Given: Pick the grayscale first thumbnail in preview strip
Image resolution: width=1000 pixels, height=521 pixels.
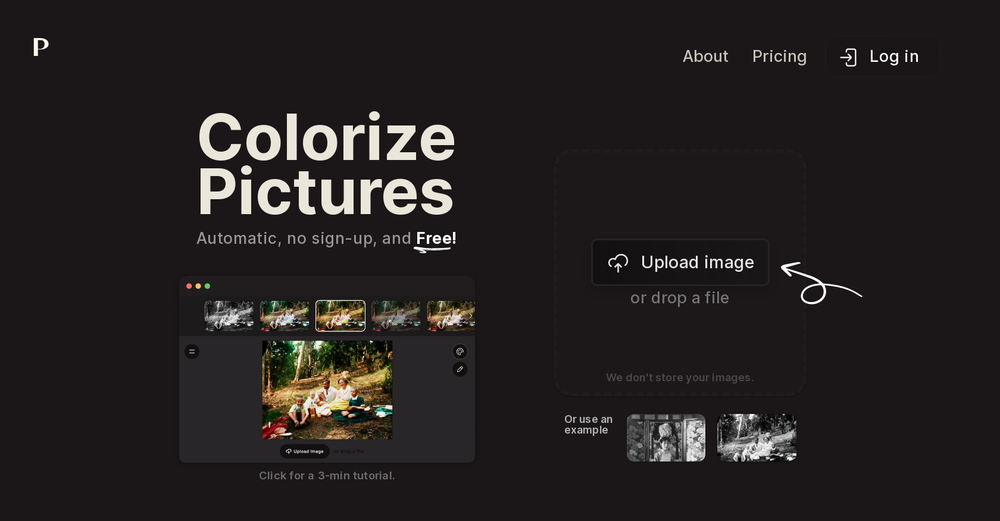Looking at the screenshot, I should (x=229, y=316).
